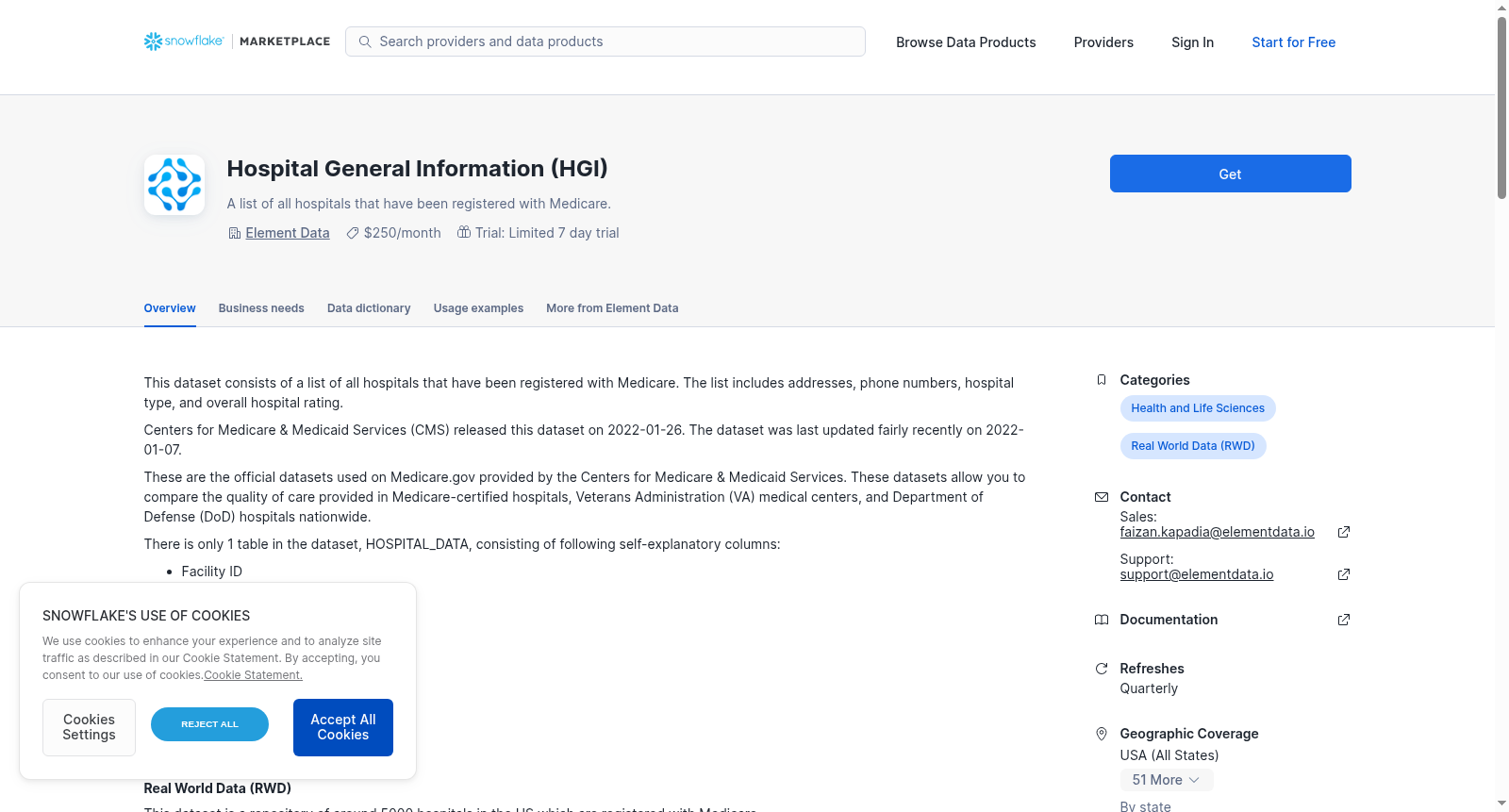The width and height of the screenshot is (1509, 812).
Task: Click the MARKETPLACE label in header
Action: [x=285, y=41]
